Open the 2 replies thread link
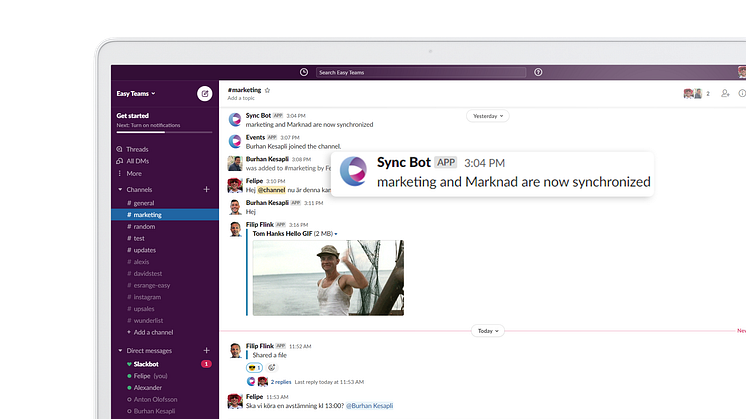 281,382
